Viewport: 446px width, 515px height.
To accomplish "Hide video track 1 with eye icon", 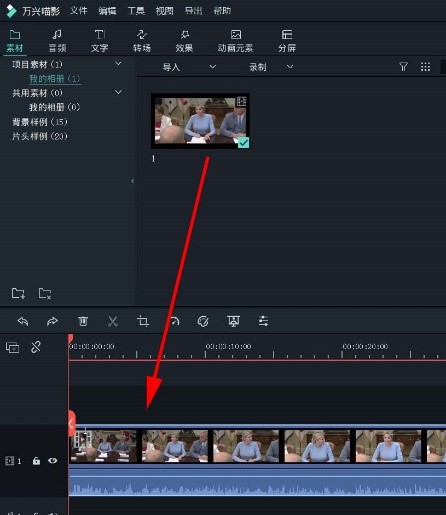I will [52, 461].
